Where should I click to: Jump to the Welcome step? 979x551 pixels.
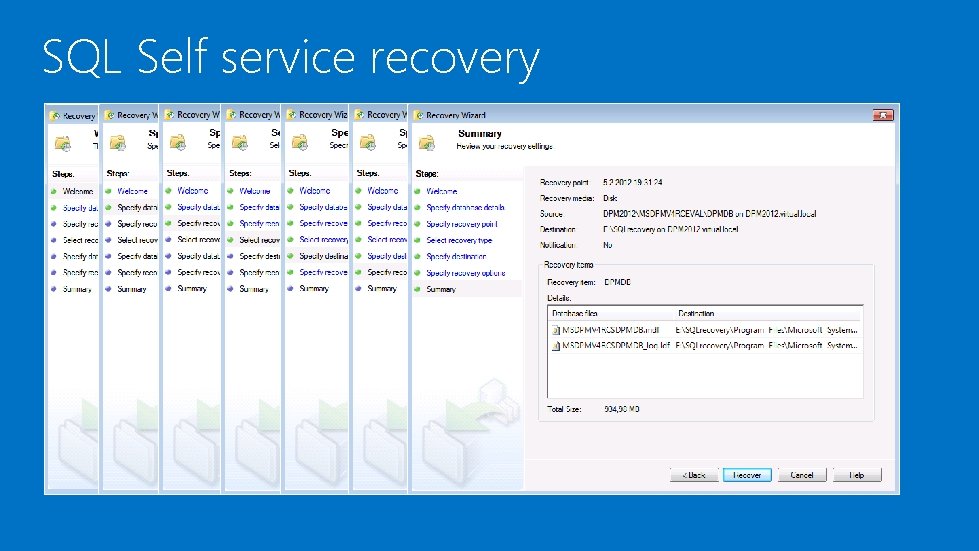tap(441, 191)
